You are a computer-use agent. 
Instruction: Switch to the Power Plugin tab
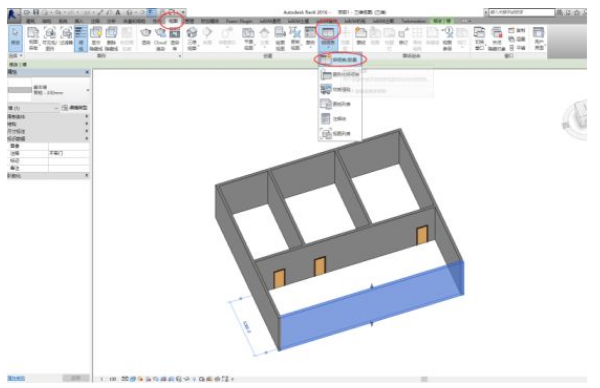click(x=239, y=21)
